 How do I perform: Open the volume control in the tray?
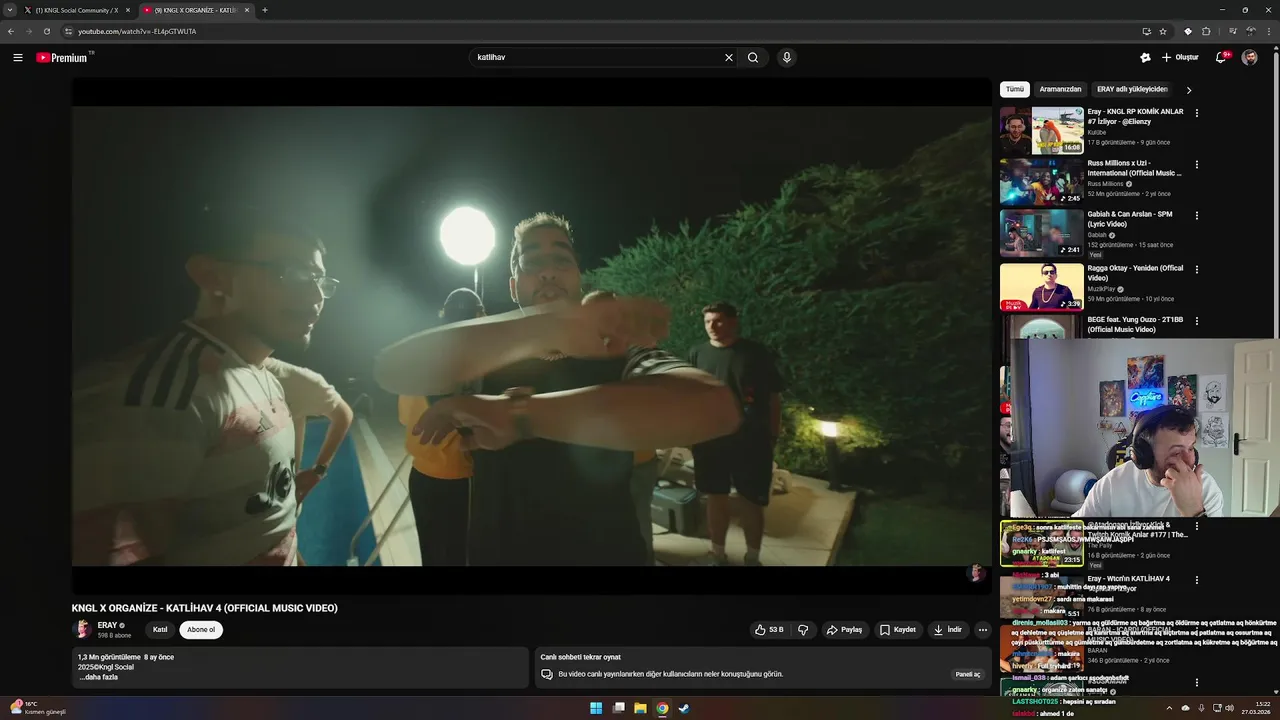click(x=1229, y=708)
